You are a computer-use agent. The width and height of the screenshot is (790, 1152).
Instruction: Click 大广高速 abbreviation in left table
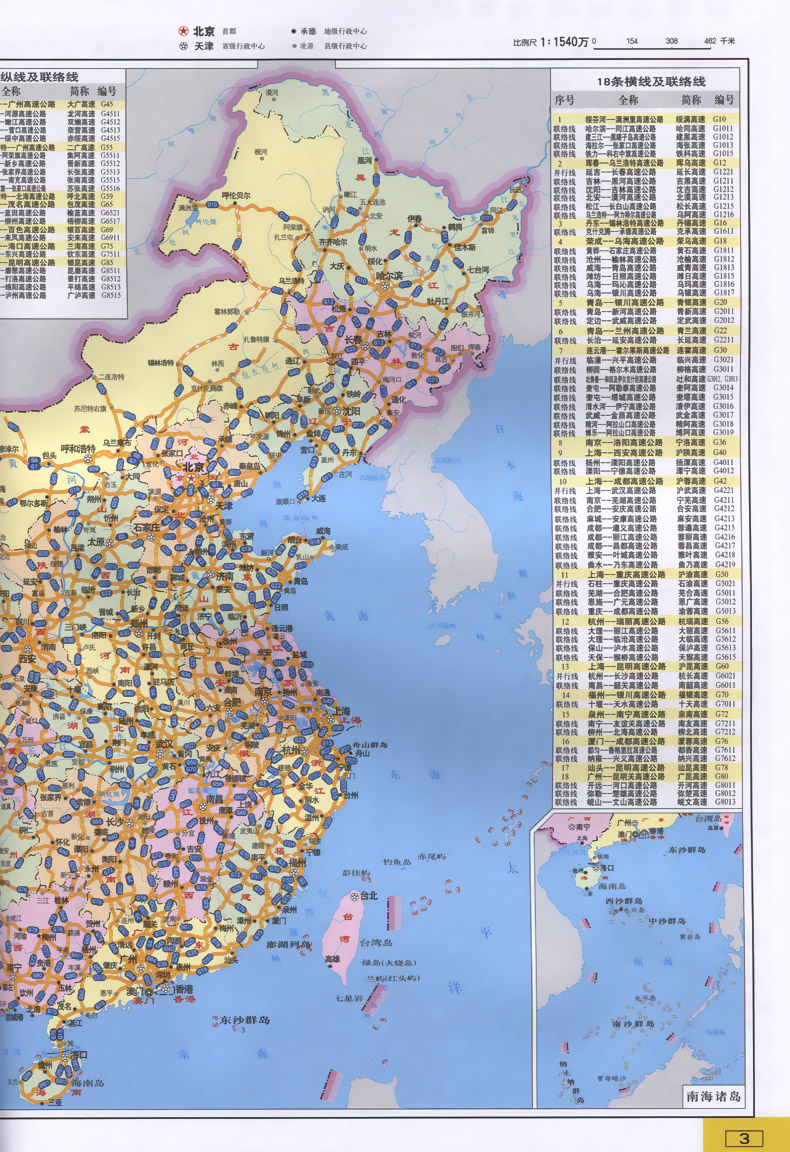[81, 105]
